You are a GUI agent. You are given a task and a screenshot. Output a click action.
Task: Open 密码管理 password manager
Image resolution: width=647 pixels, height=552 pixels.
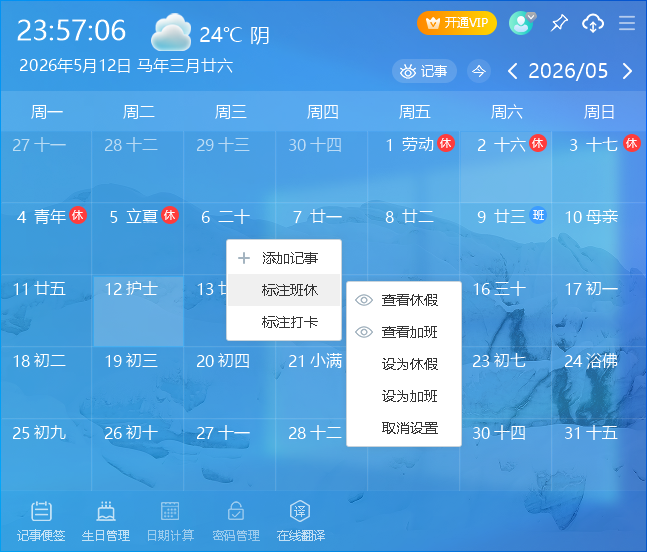click(236, 521)
